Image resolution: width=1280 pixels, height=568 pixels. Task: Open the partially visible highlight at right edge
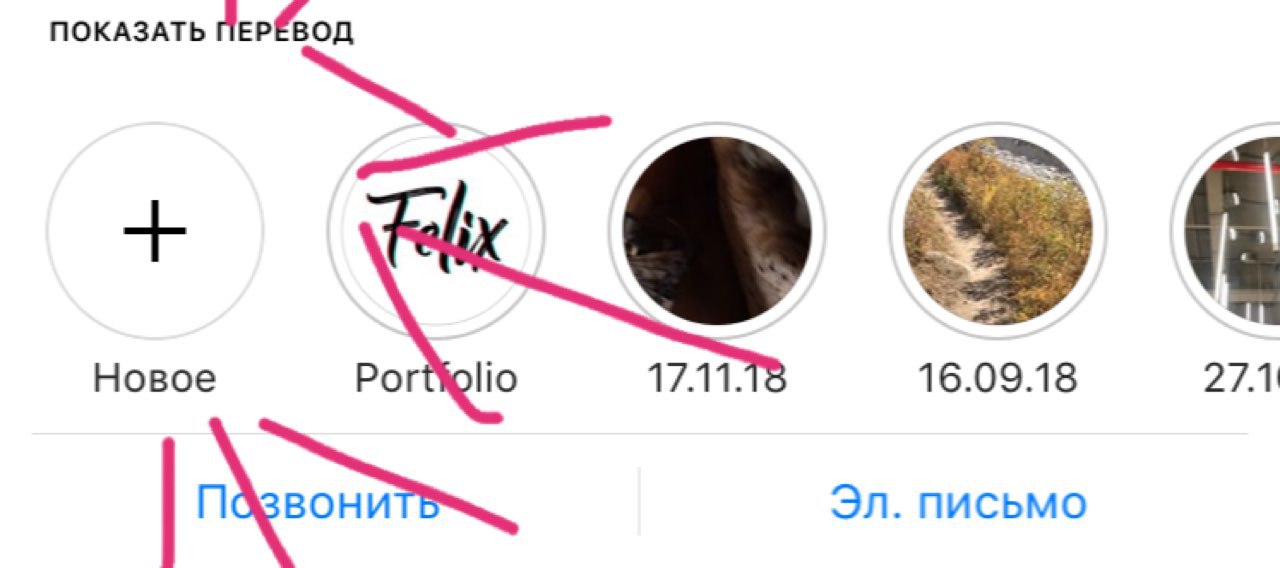[x=1226, y=232]
